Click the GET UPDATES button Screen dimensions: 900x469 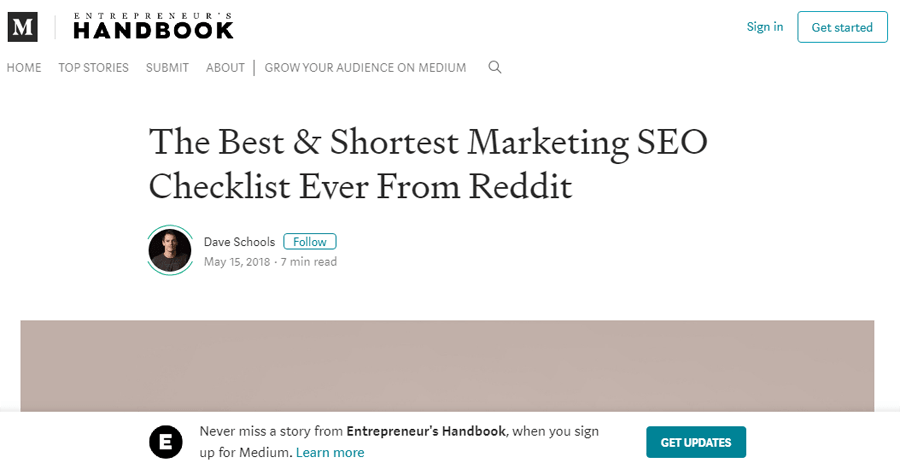pos(696,442)
